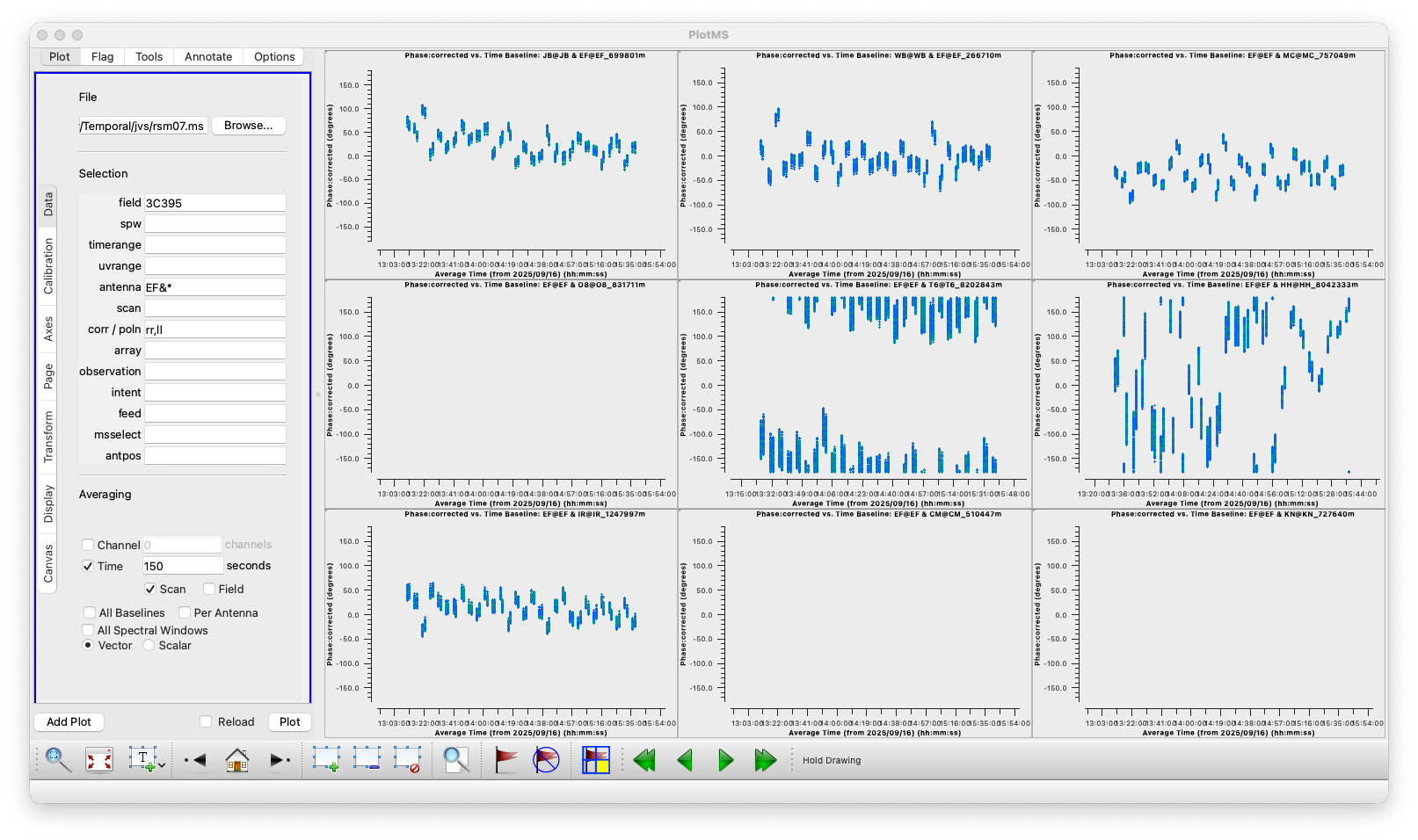Screen dimensions: 1418x840
Task: Activate the Pan tool with red arrows
Action: tap(99, 760)
